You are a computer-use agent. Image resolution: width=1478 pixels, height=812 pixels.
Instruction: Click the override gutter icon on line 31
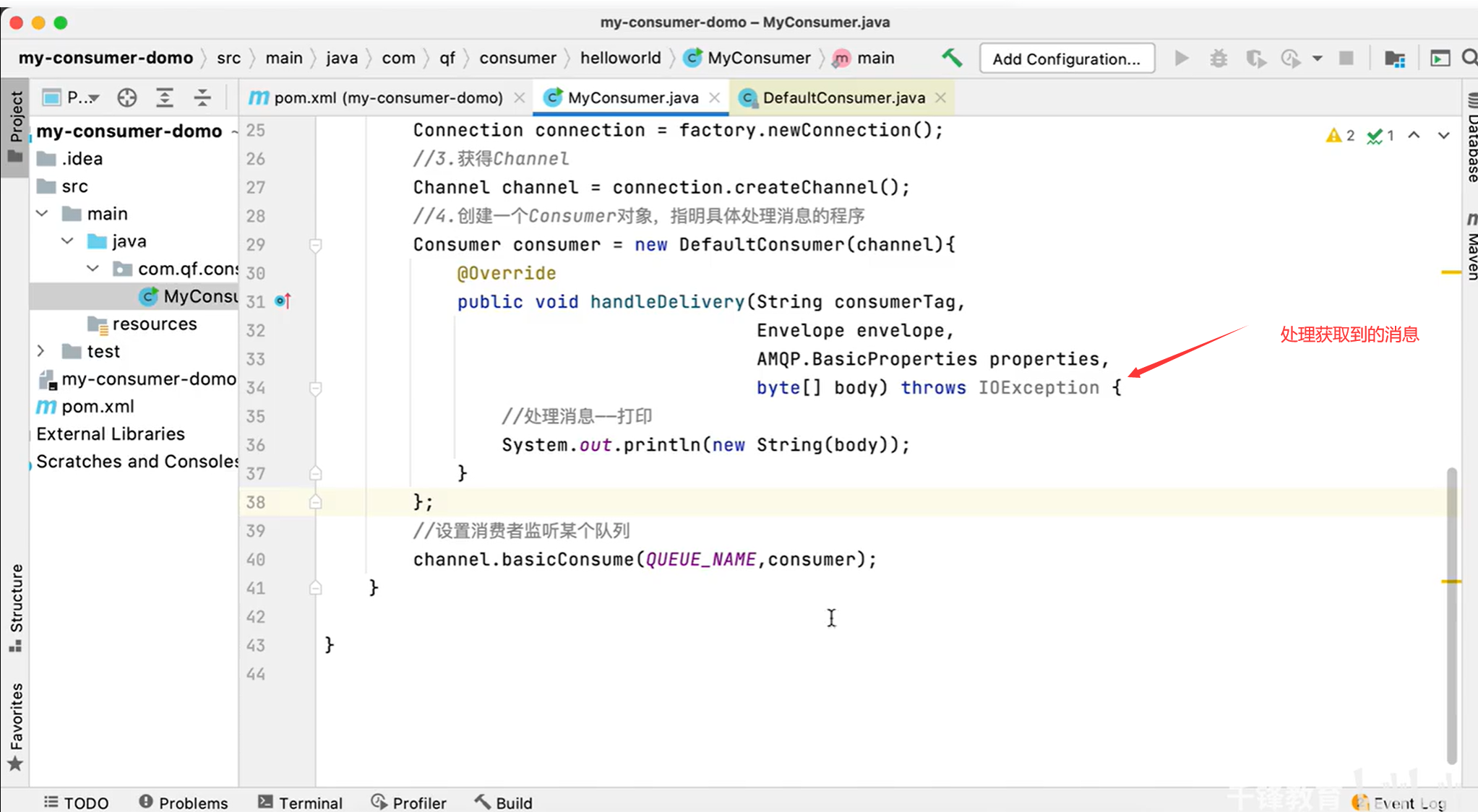click(x=283, y=301)
